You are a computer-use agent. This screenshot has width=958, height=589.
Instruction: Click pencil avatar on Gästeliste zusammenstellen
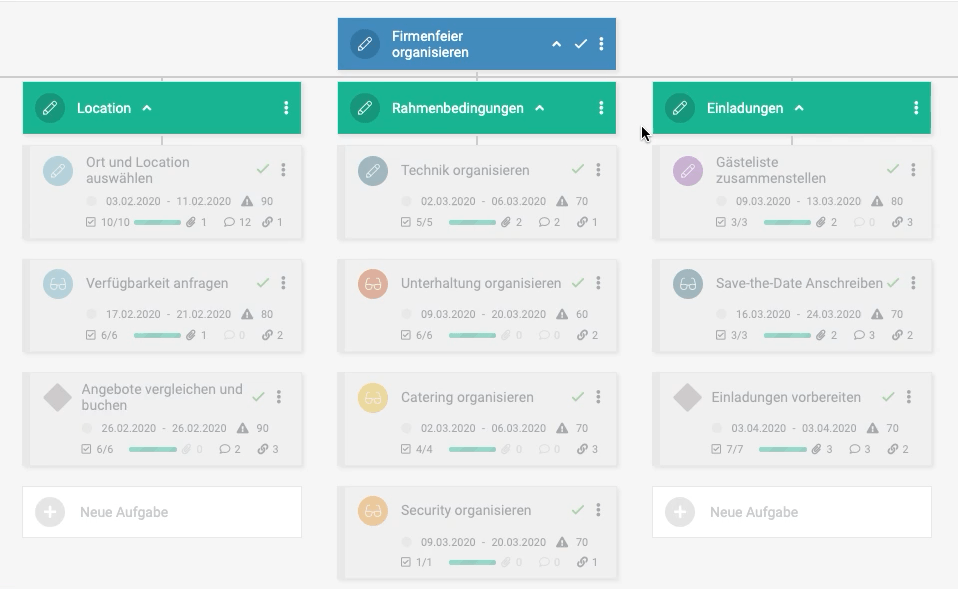(688, 170)
